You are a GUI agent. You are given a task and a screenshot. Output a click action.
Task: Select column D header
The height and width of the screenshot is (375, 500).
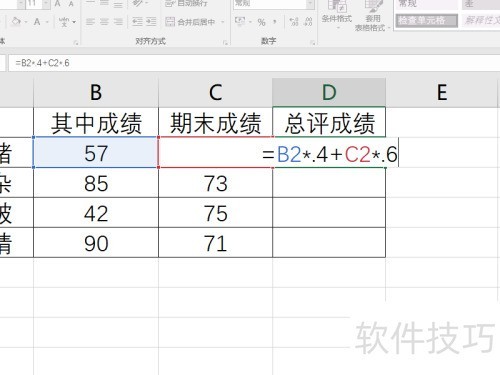pos(329,92)
